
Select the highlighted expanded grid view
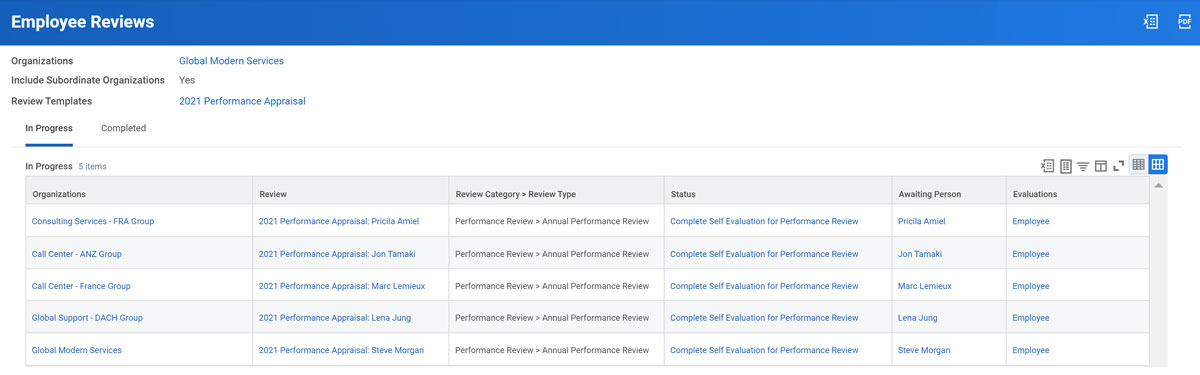pos(1157,165)
